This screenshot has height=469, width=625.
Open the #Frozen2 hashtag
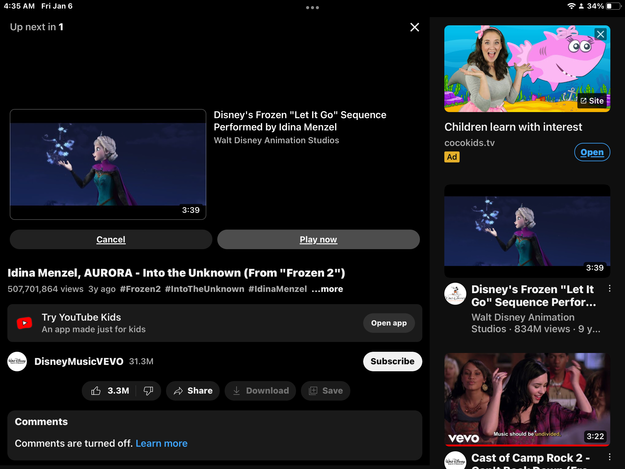coord(140,289)
